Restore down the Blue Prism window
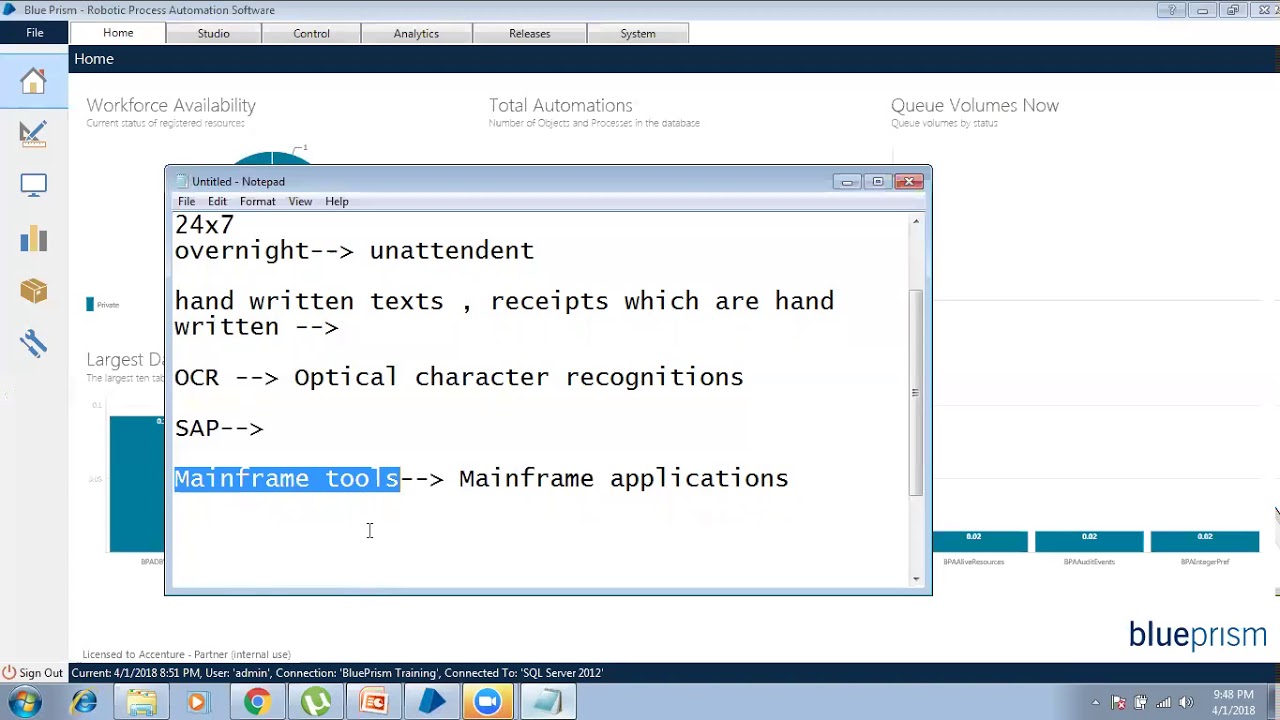1280x720 pixels. pyautogui.click(x=1233, y=10)
